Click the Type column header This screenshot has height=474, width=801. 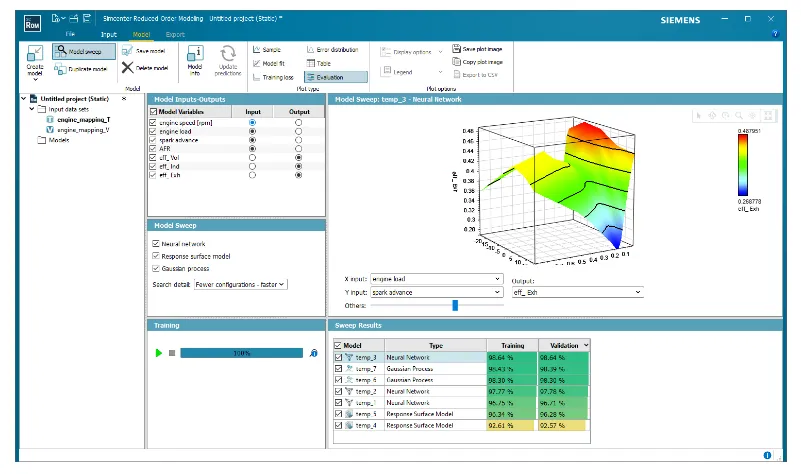tap(435, 346)
